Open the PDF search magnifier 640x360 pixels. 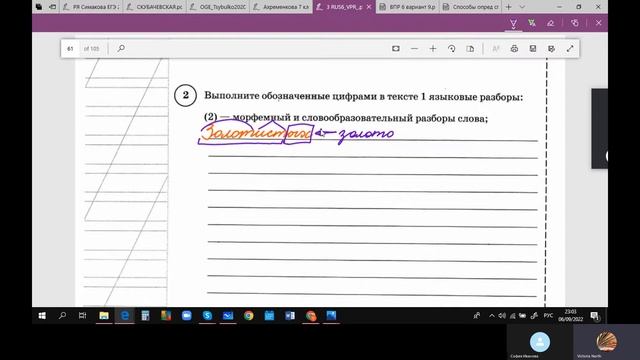pos(121,49)
